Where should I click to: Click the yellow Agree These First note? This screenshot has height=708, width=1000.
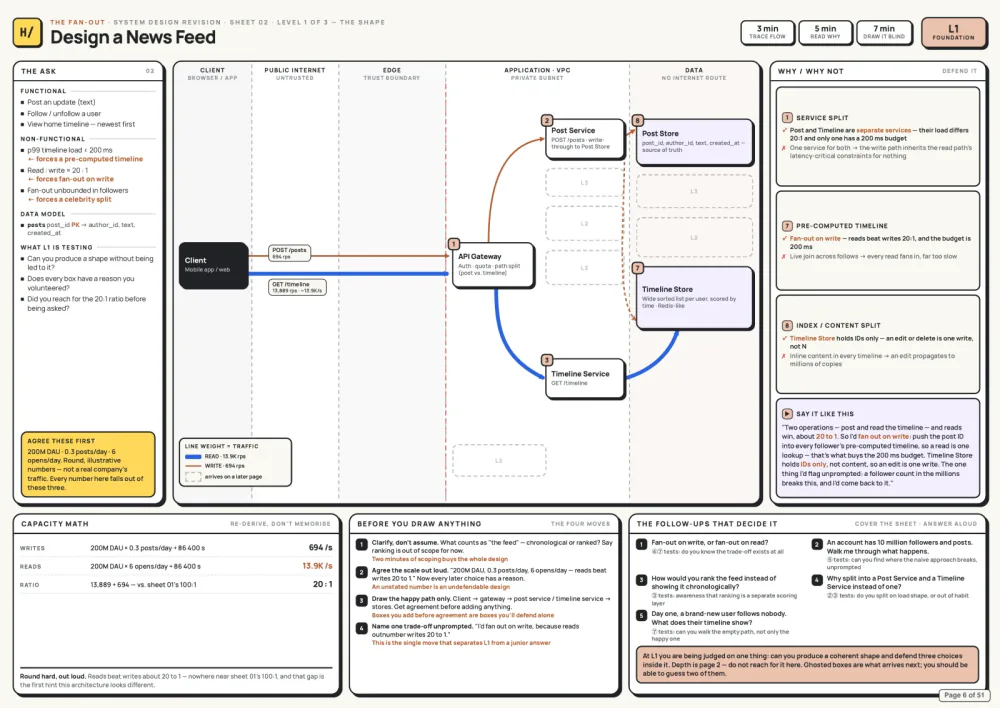[x=88, y=464]
